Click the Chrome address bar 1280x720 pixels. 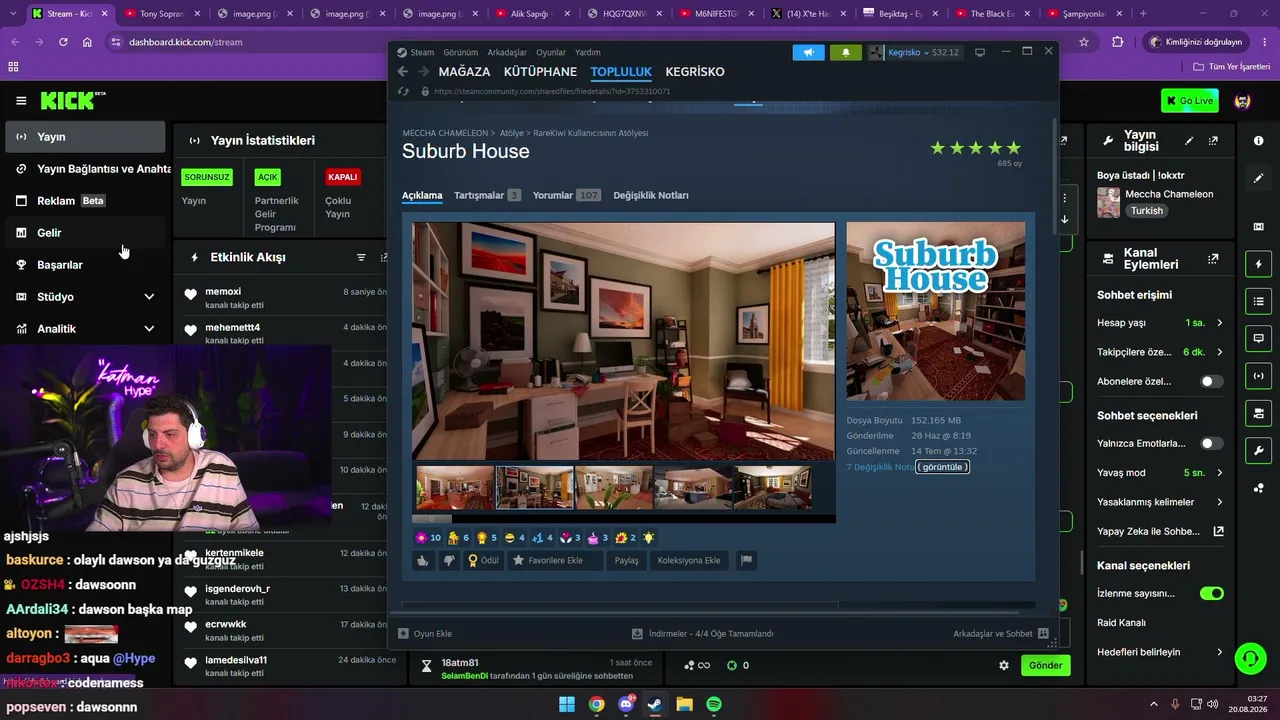click(590, 42)
